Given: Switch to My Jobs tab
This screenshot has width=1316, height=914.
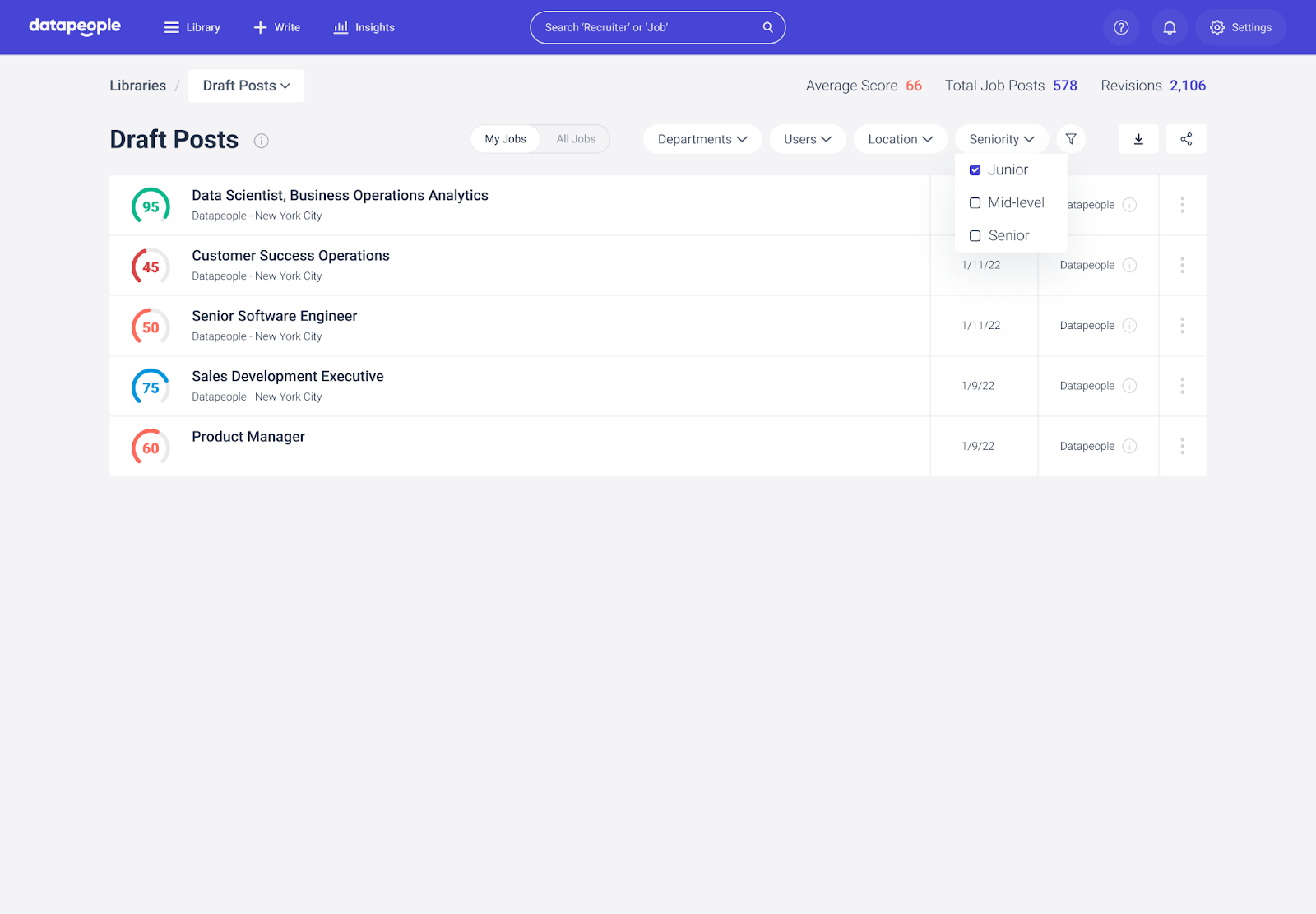Looking at the screenshot, I should pos(506,139).
